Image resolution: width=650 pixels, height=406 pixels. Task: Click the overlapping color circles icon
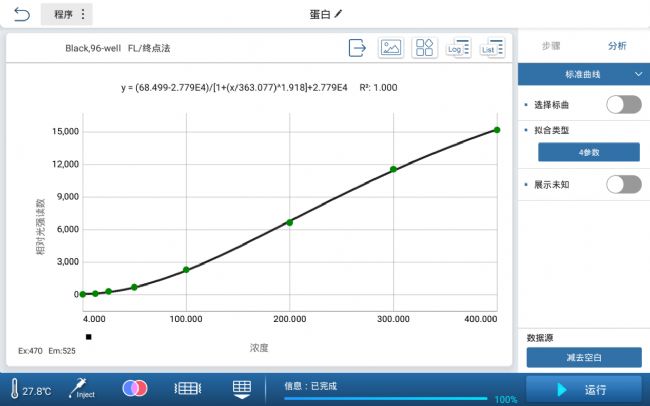tap(136, 388)
